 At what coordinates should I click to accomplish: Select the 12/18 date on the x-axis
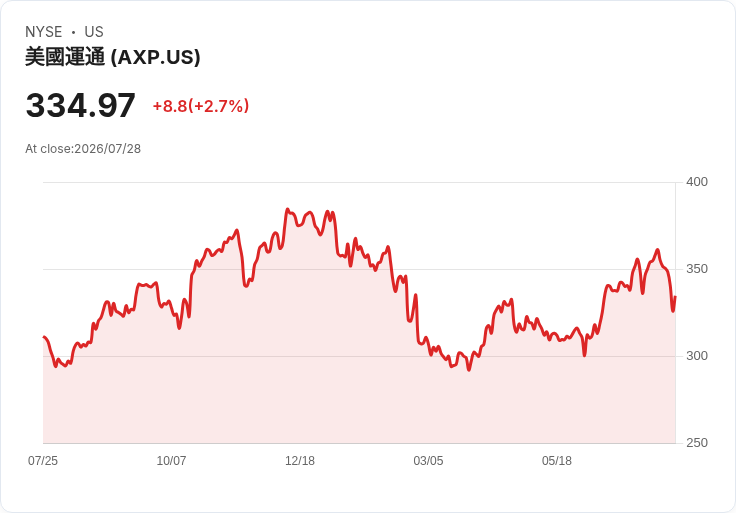click(x=300, y=461)
